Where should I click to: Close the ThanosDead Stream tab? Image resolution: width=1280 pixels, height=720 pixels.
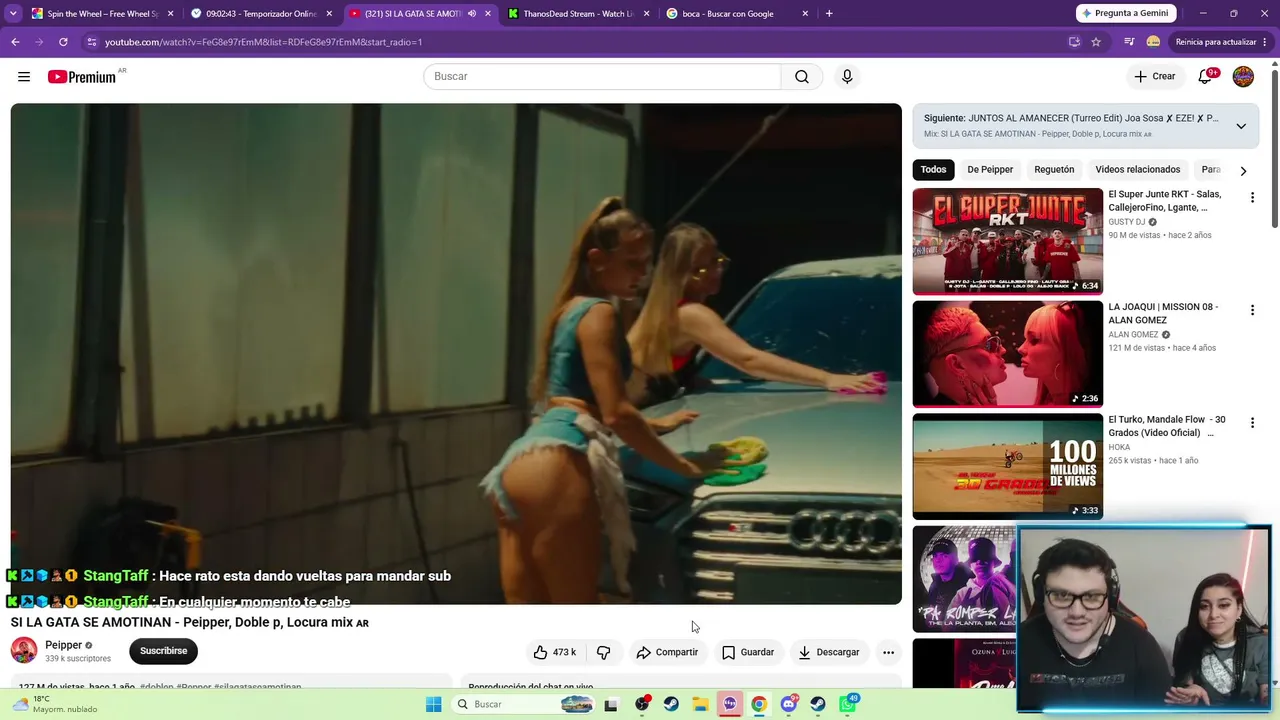point(646,14)
